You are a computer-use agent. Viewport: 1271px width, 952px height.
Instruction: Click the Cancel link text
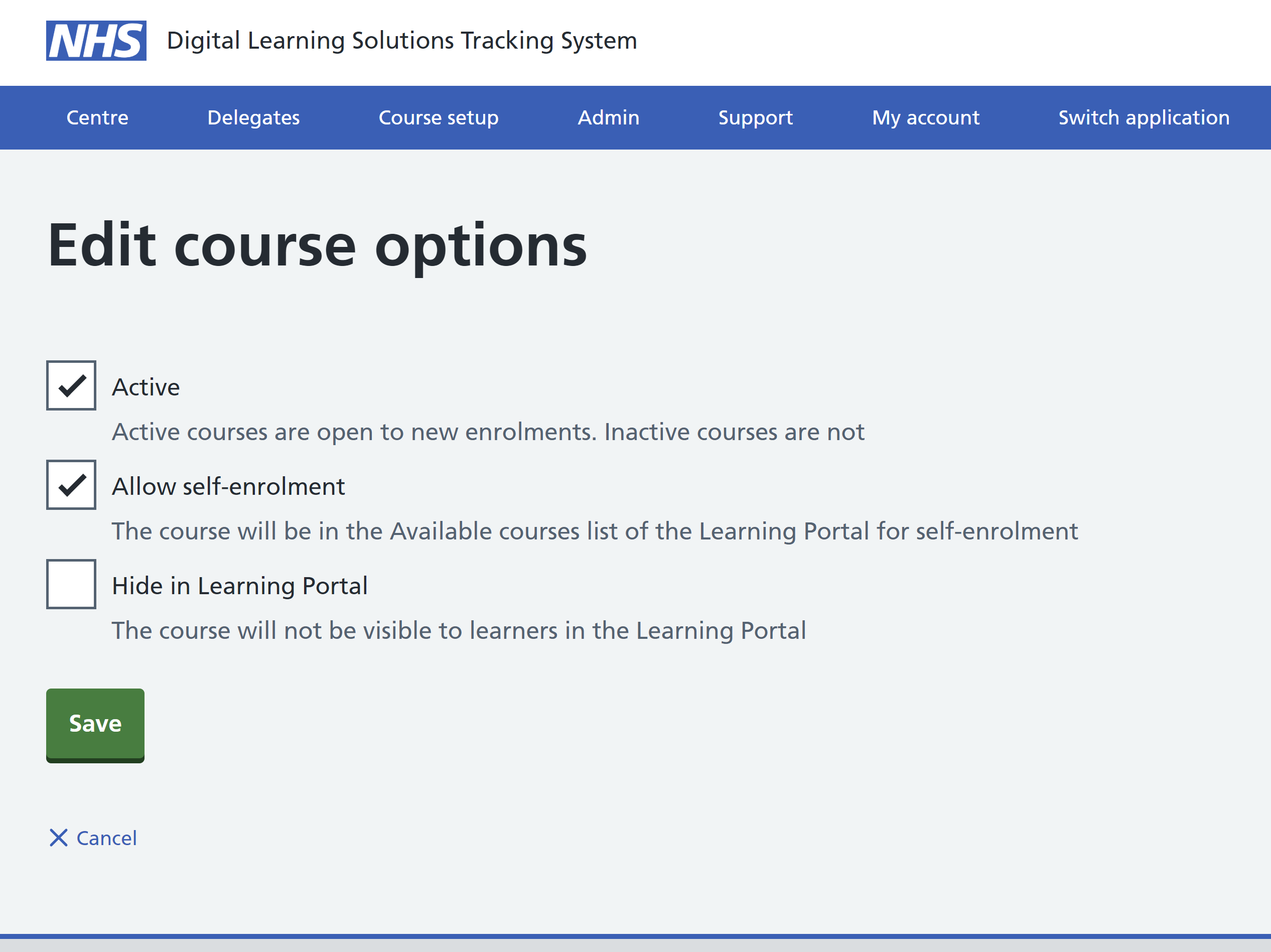coord(107,838)
